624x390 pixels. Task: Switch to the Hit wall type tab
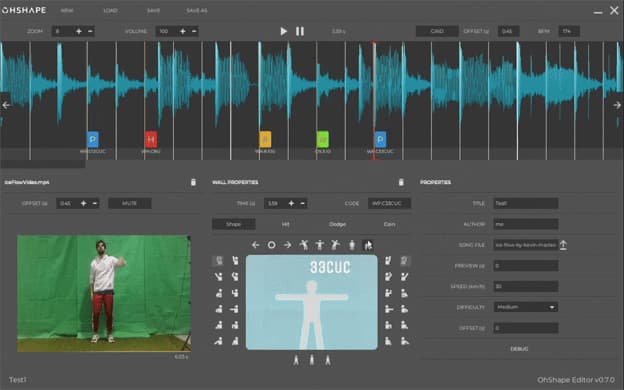(285, 224)
